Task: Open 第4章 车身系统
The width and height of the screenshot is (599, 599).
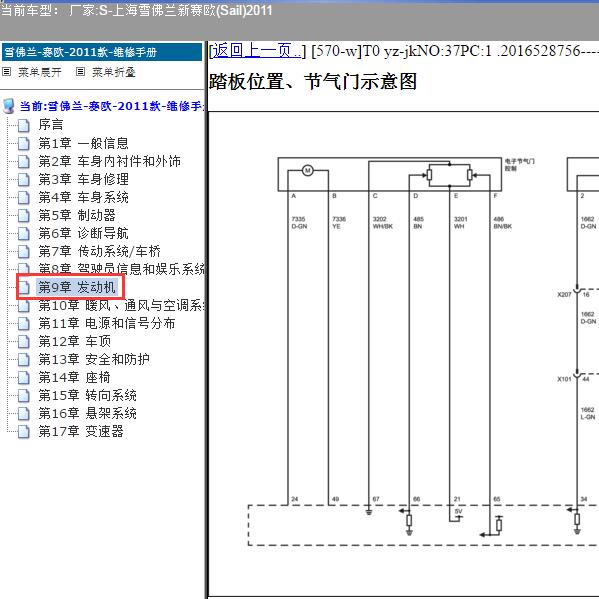Action: click(x=83, y=197)
